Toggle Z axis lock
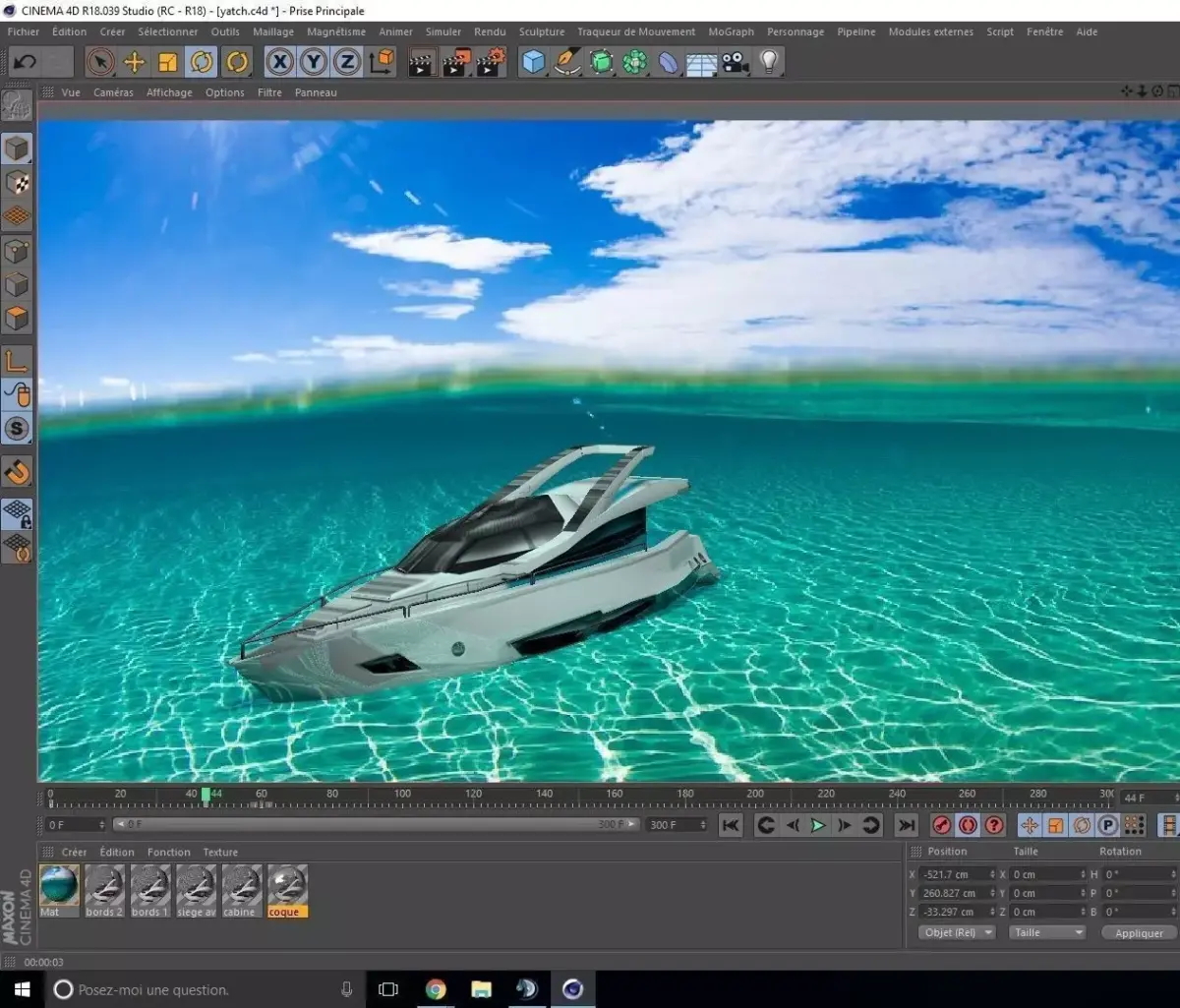 click(x=347, y=63)
